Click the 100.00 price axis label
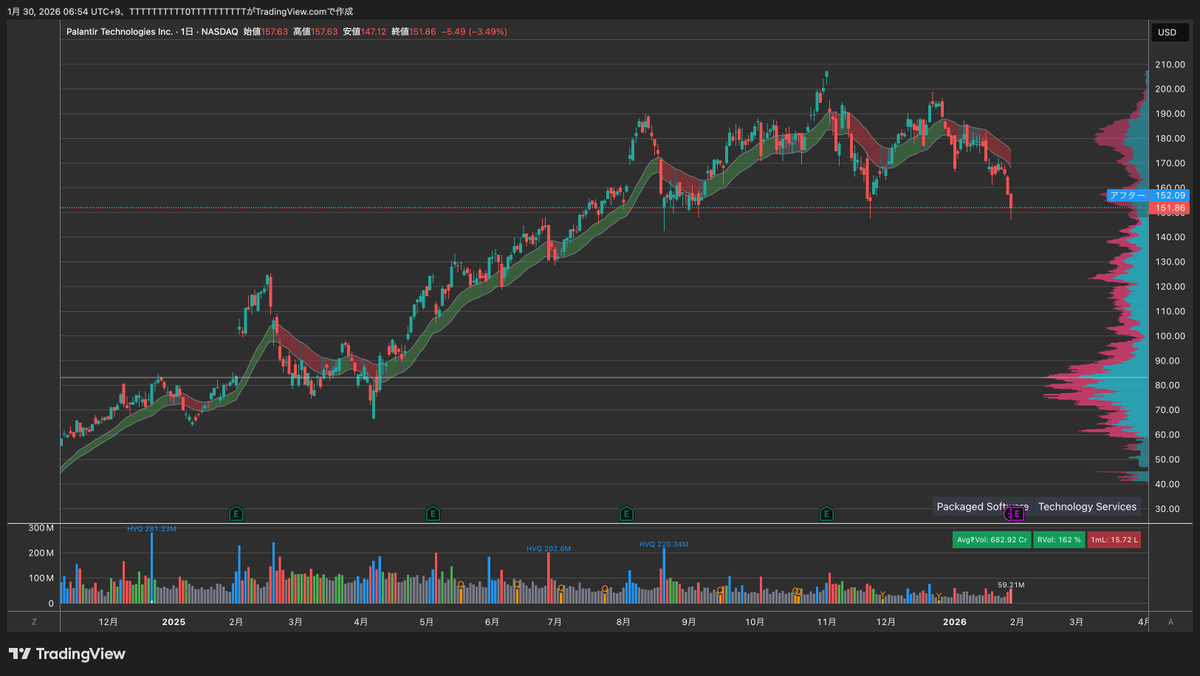The width and height of the screenshot is (1200, 676). coord(1169,336)
